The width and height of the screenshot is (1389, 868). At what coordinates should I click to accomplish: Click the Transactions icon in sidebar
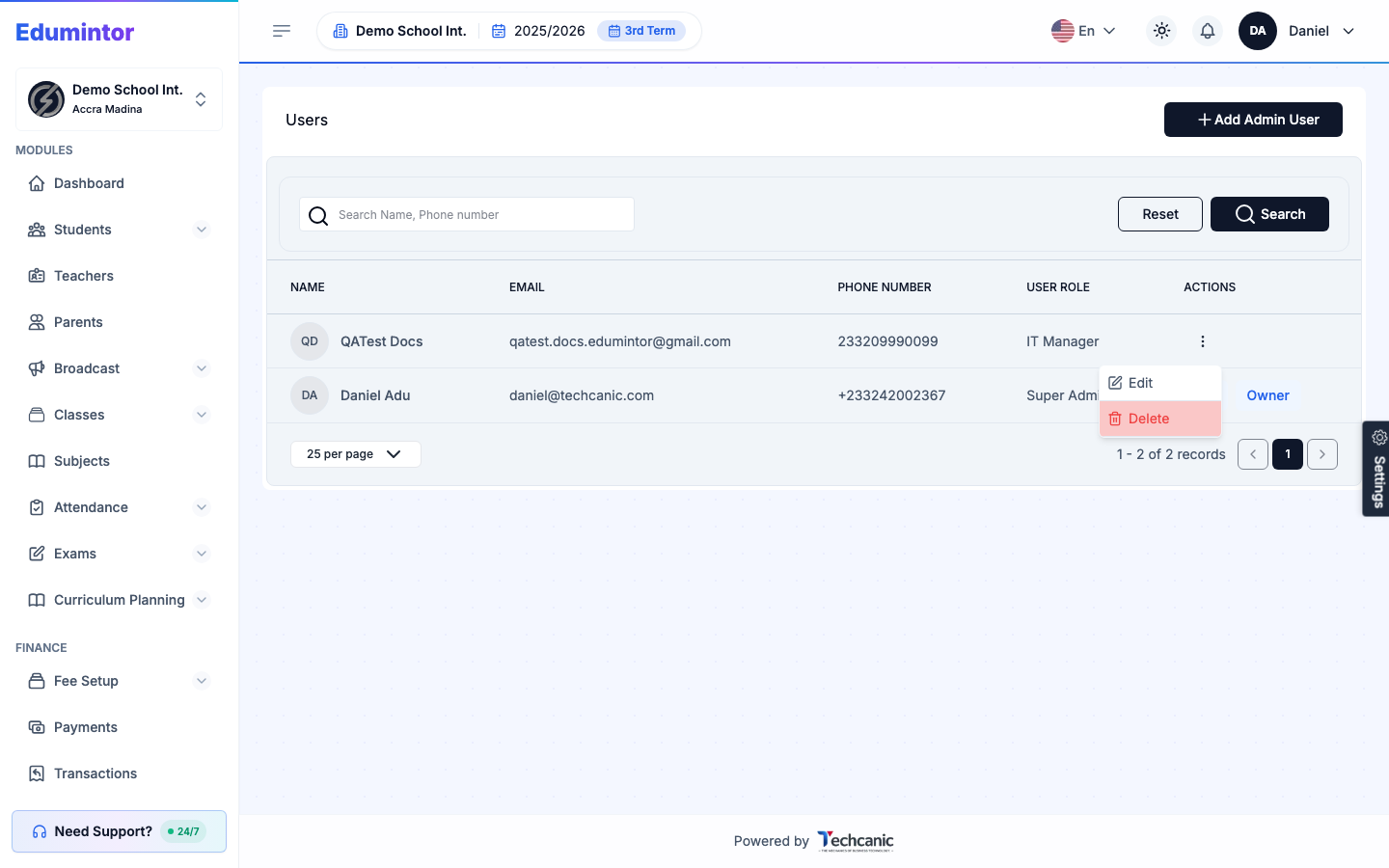pyautogui.click(x=37, y=773)
